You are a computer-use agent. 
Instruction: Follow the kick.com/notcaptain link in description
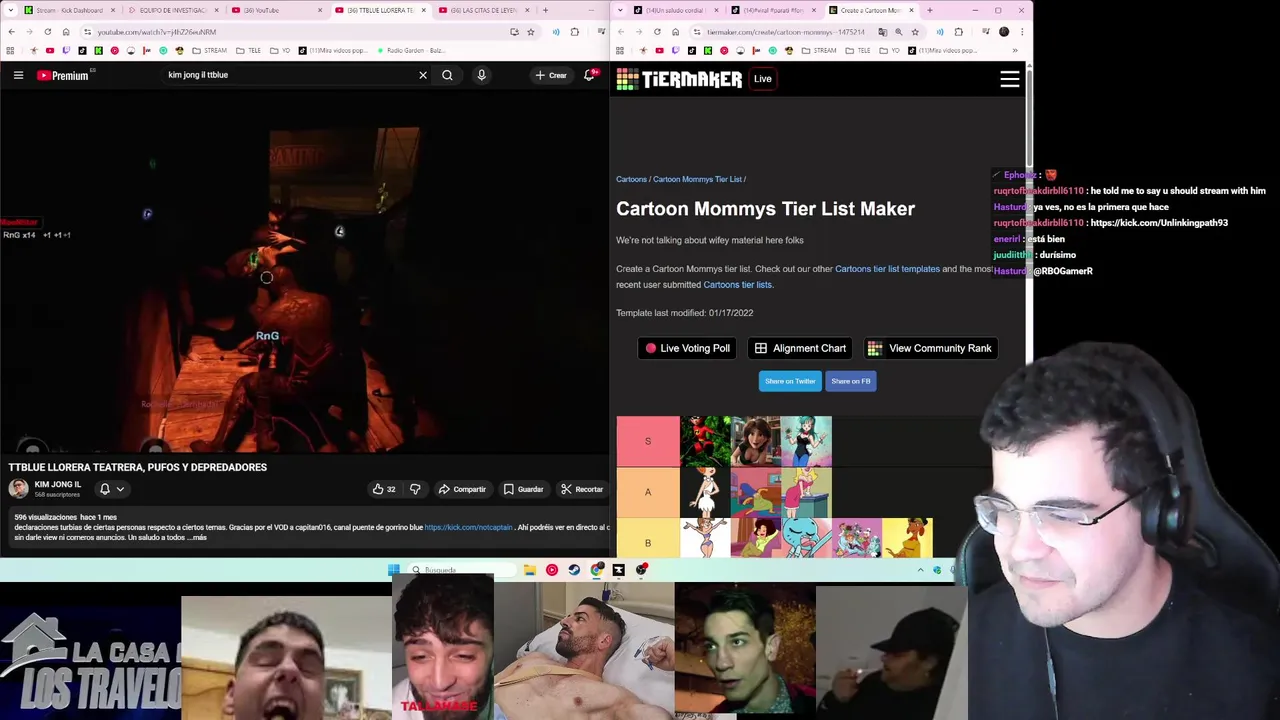(468, 527)
